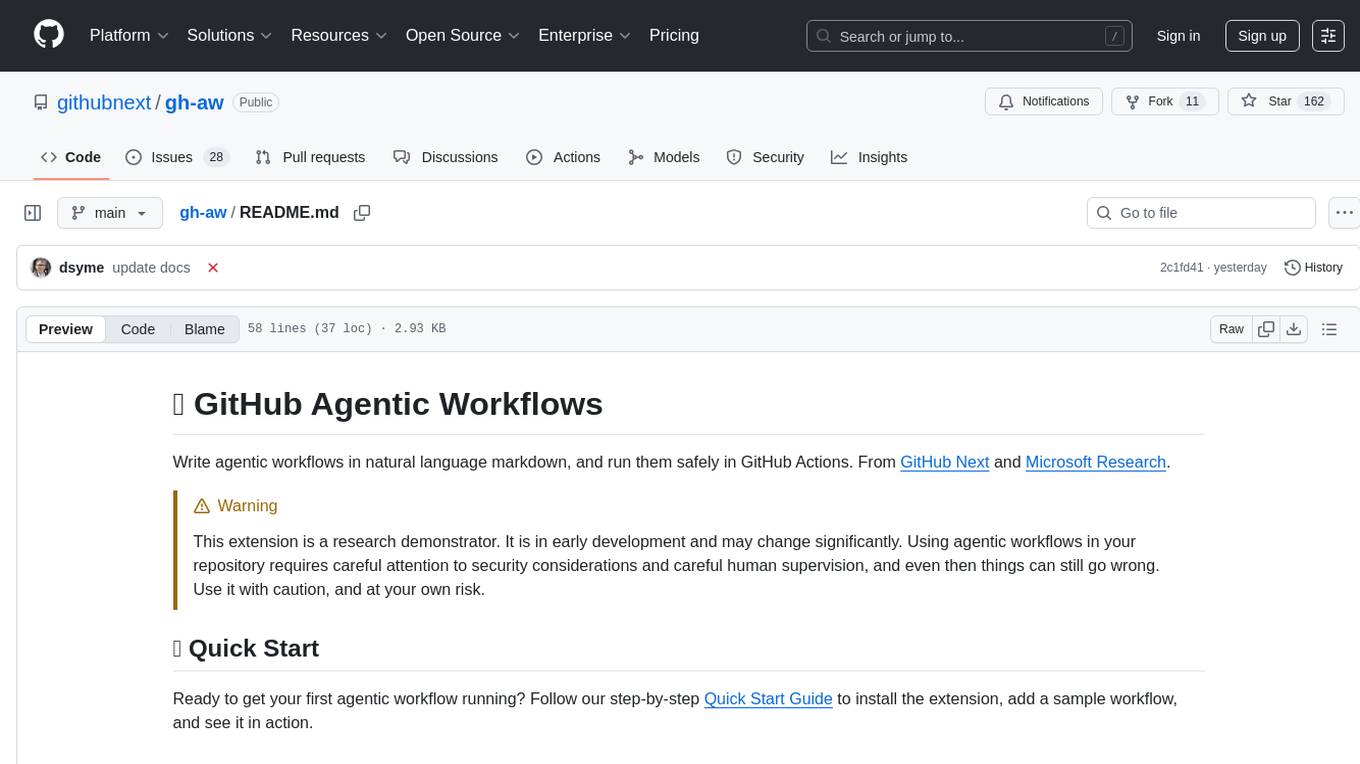Download the raw file
Screen dimensions: 1360x764
click(1294, 329)
